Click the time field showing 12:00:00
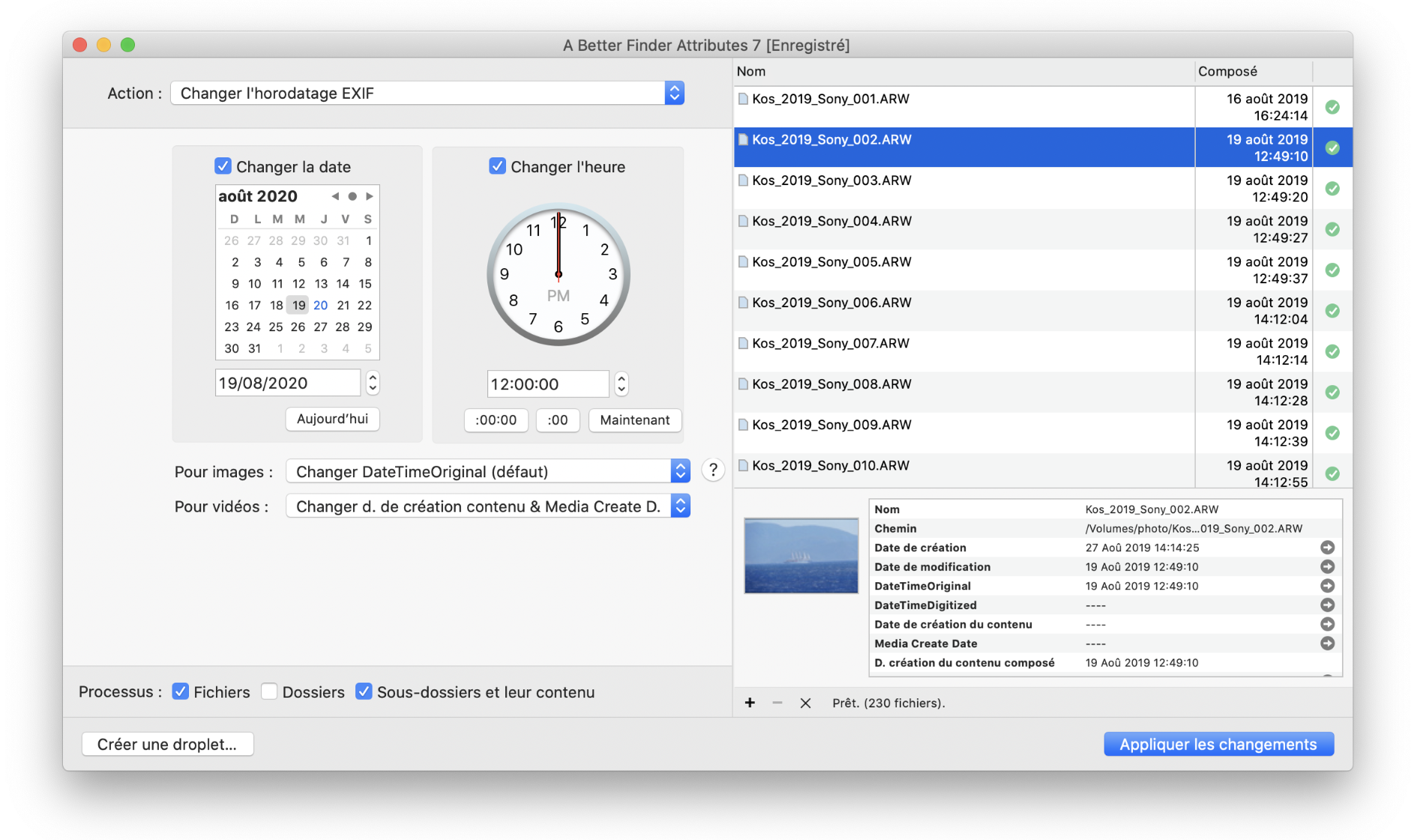 [548, 384]
